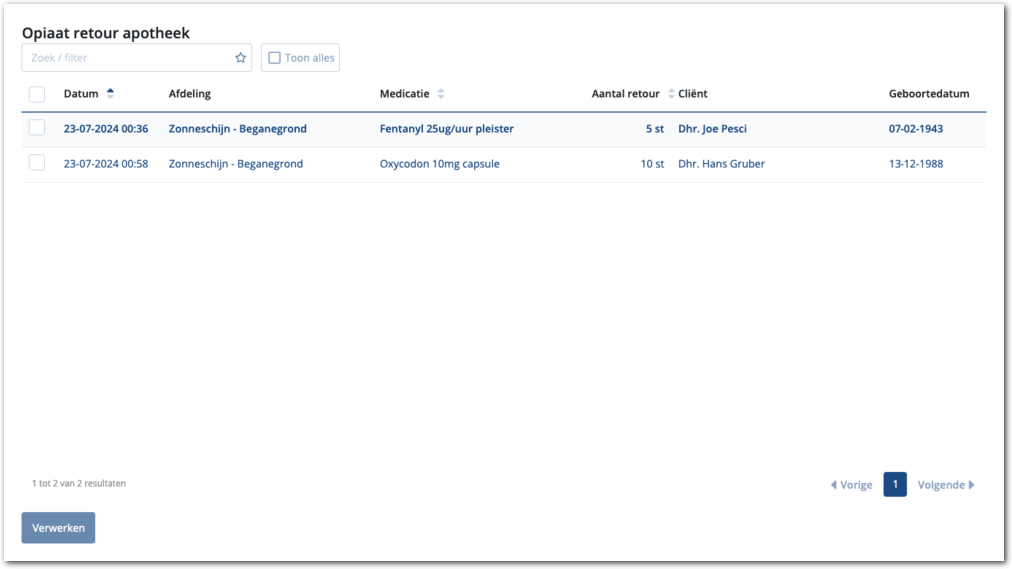Image resolution: width=1012 pixels, height=569 pixels.
Task: Select the 23-07-2024 00:58 date cell
Action: click(106, 164)
